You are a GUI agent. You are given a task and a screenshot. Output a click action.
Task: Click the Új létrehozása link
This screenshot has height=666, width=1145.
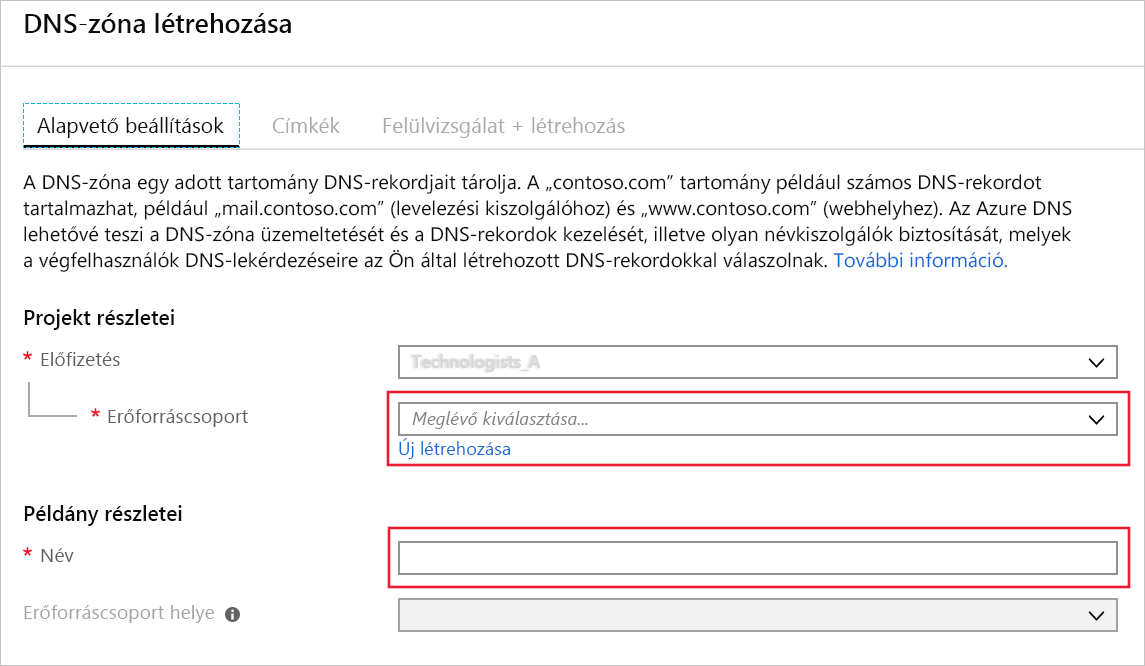pos(456,448)
